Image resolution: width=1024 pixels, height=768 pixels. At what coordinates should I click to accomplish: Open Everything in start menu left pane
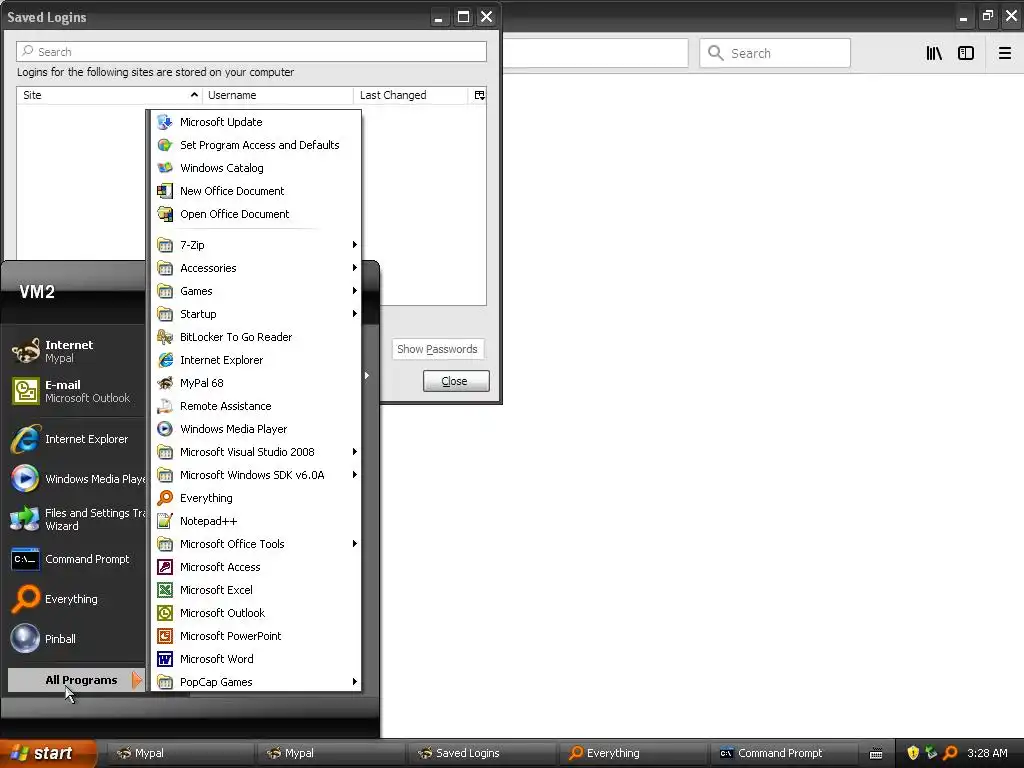75,599
